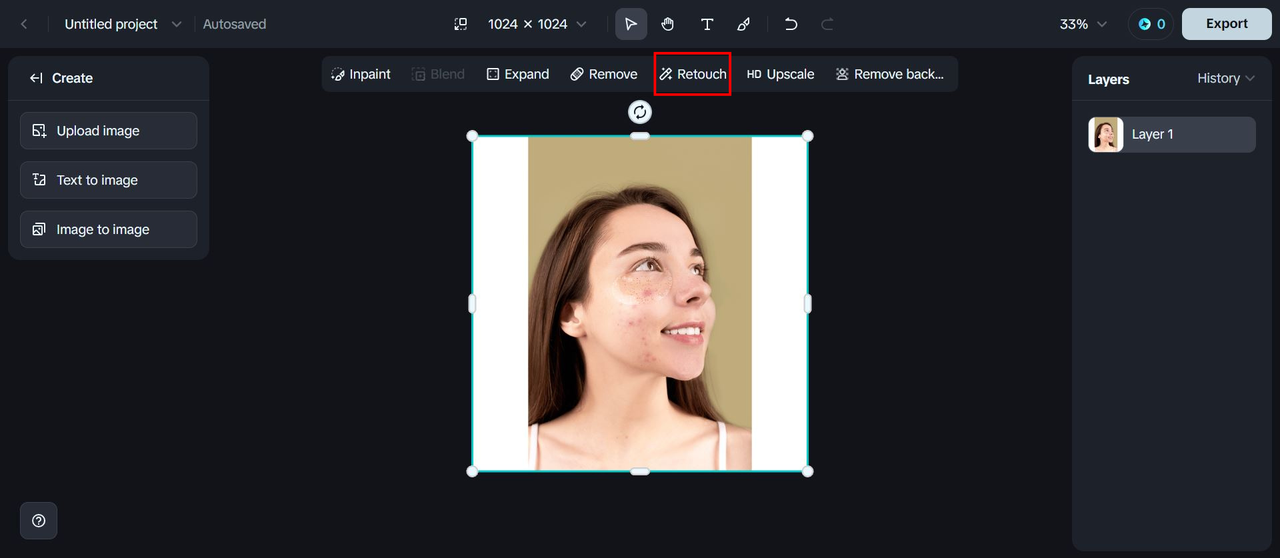This screenshot has height=558, width=1280.
Task: Open Text to image
Action: (108, 180)
